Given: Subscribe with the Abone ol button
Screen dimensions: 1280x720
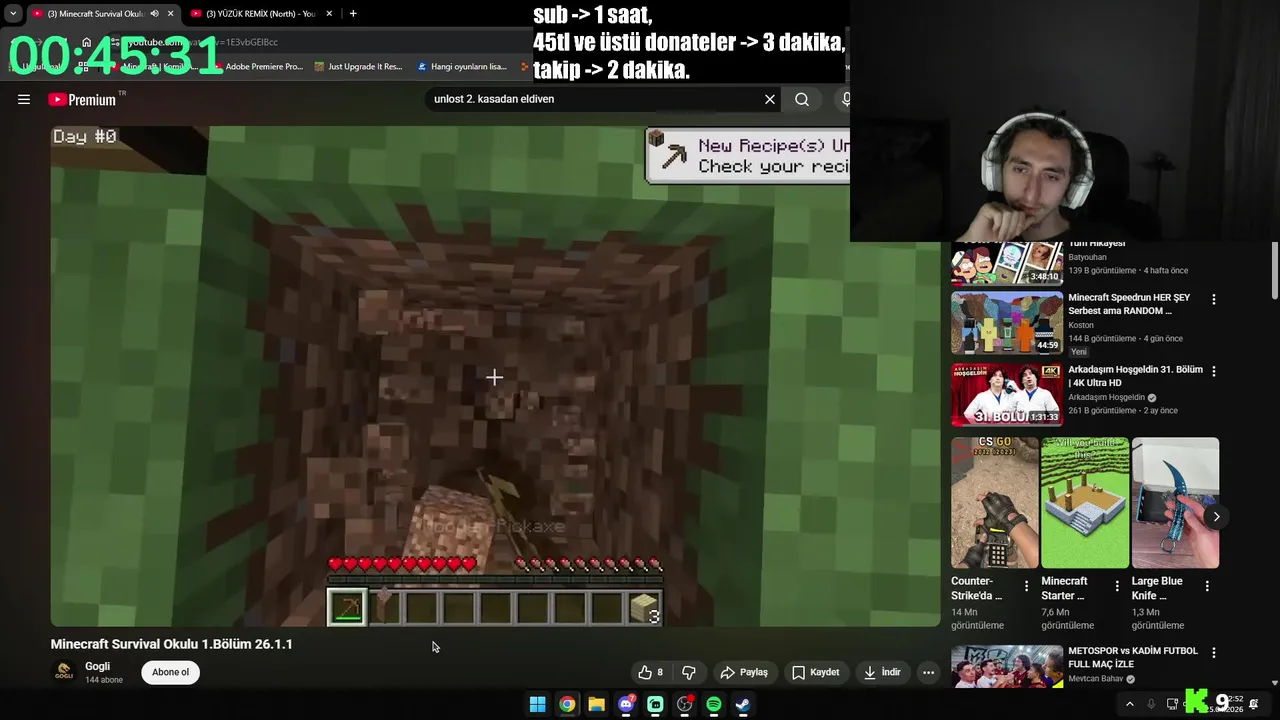Looking at the screenshot, I should point(170,672).
